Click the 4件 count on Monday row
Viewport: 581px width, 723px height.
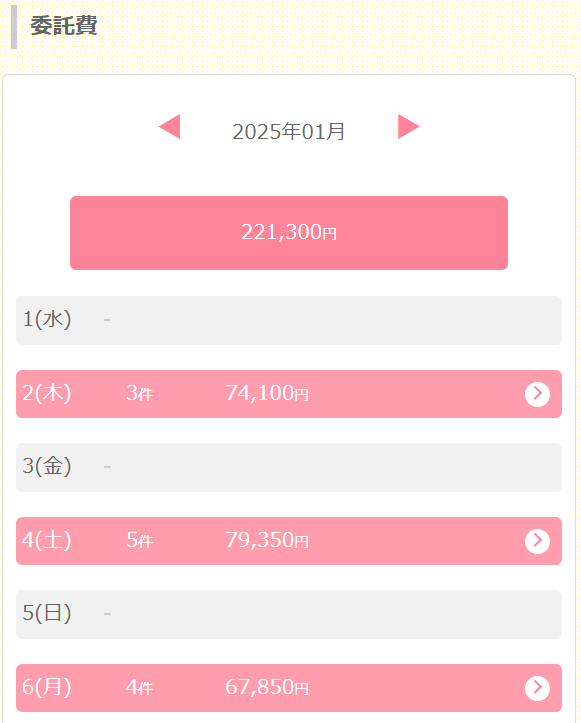click(139, 687)
